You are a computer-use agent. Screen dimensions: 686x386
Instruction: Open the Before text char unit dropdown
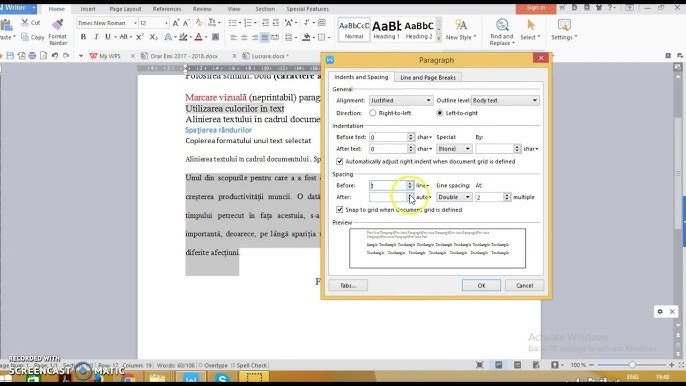click(424, 137)
